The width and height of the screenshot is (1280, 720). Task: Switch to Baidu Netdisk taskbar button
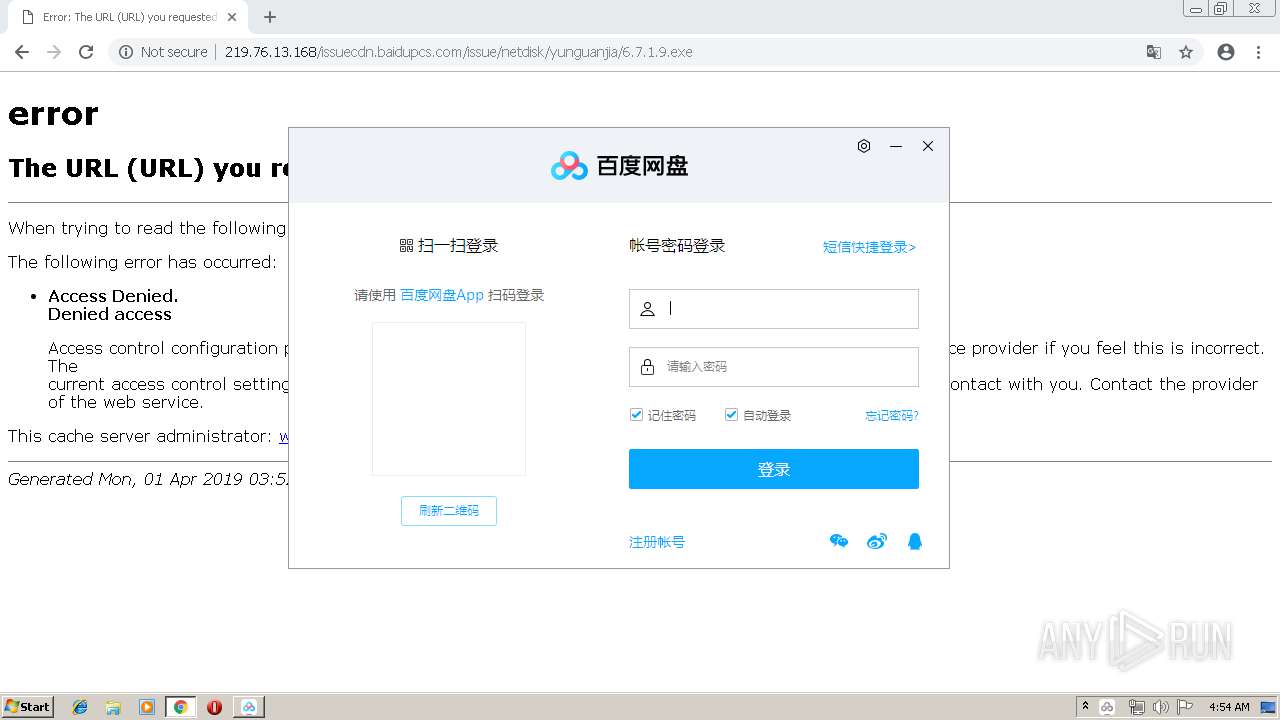point(249,707)
